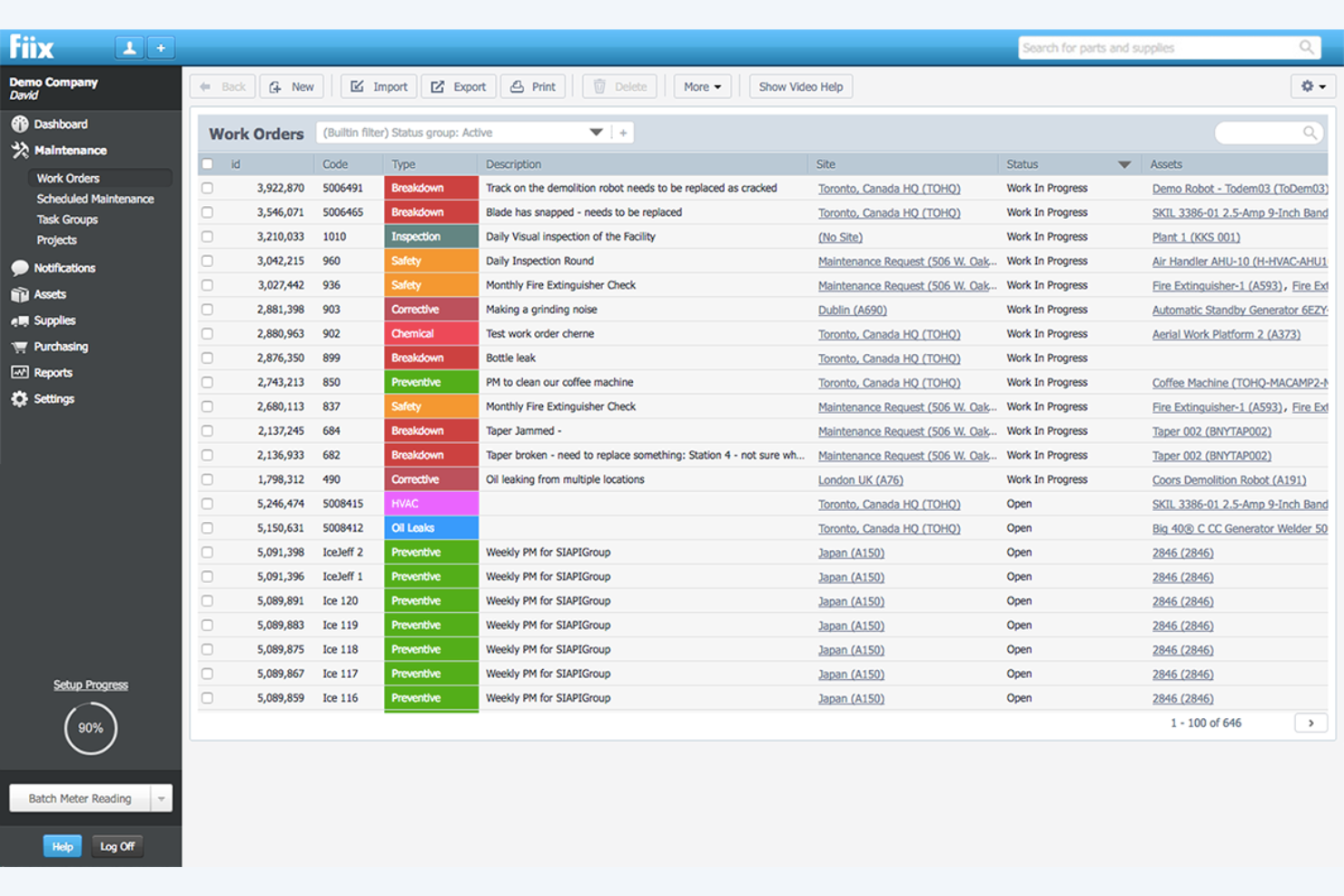1344x896 pixels.
Task: Click the search magnifier in parts search
Action: coord(1306,47)
